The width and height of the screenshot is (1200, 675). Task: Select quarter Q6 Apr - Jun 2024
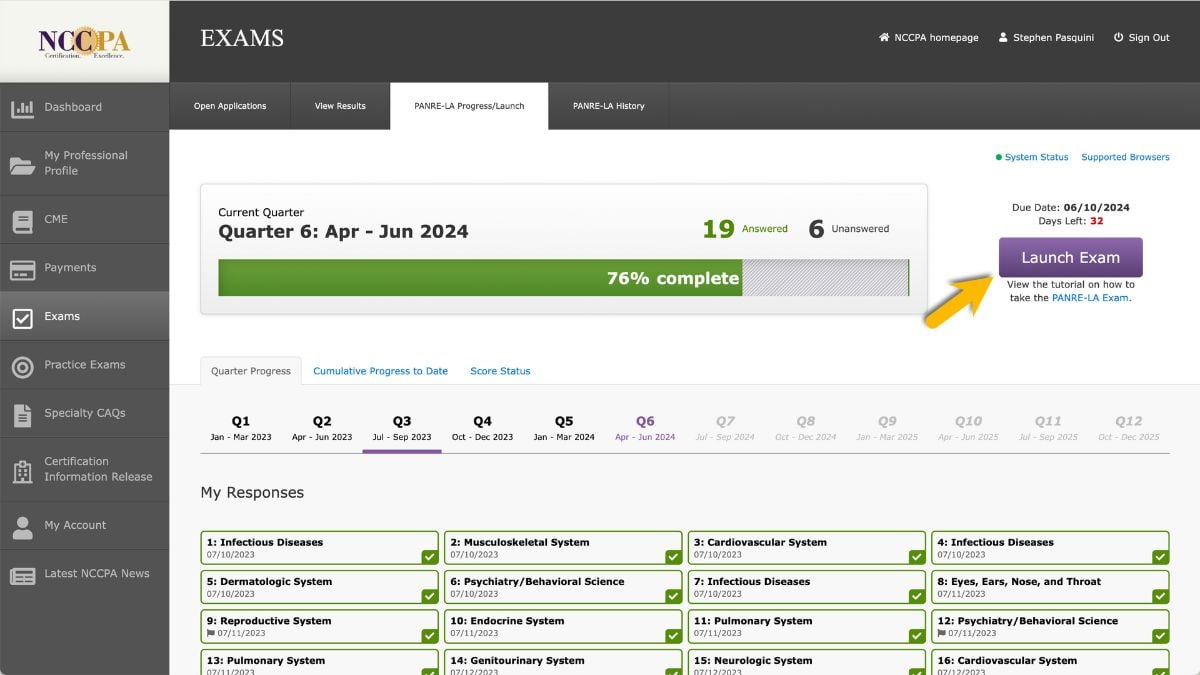tap(645, 429)
